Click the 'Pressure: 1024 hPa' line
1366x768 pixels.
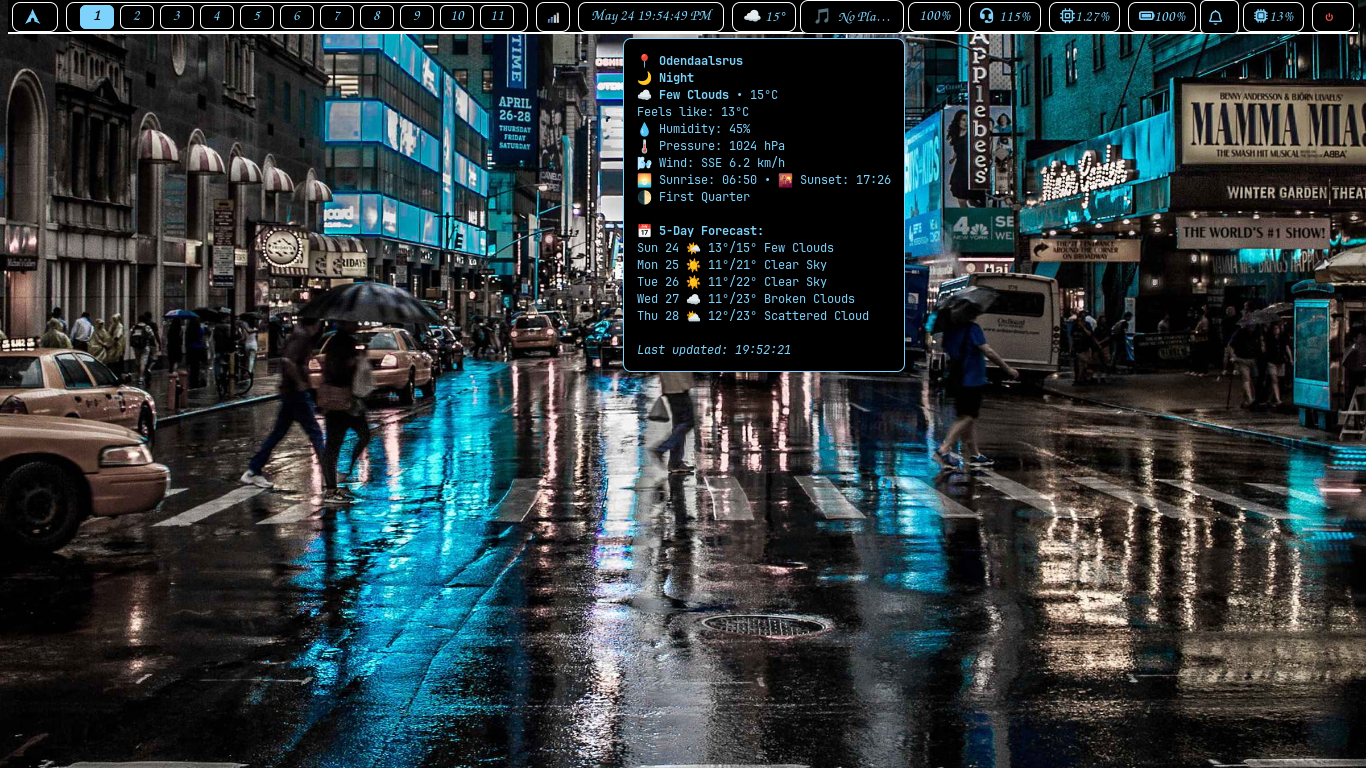click(x=711, y=146)
